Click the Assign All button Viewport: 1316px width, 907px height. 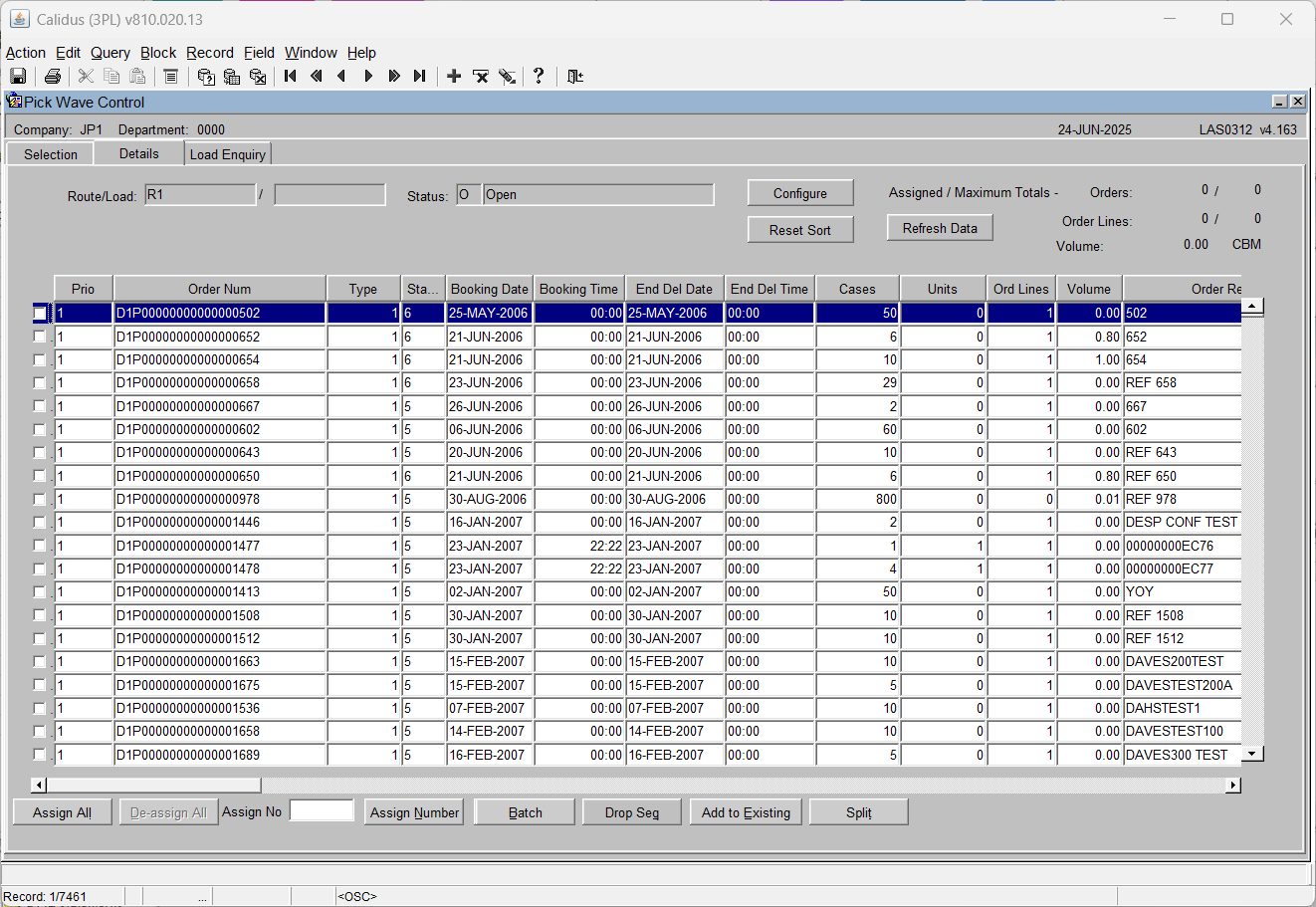click(63, 812)
